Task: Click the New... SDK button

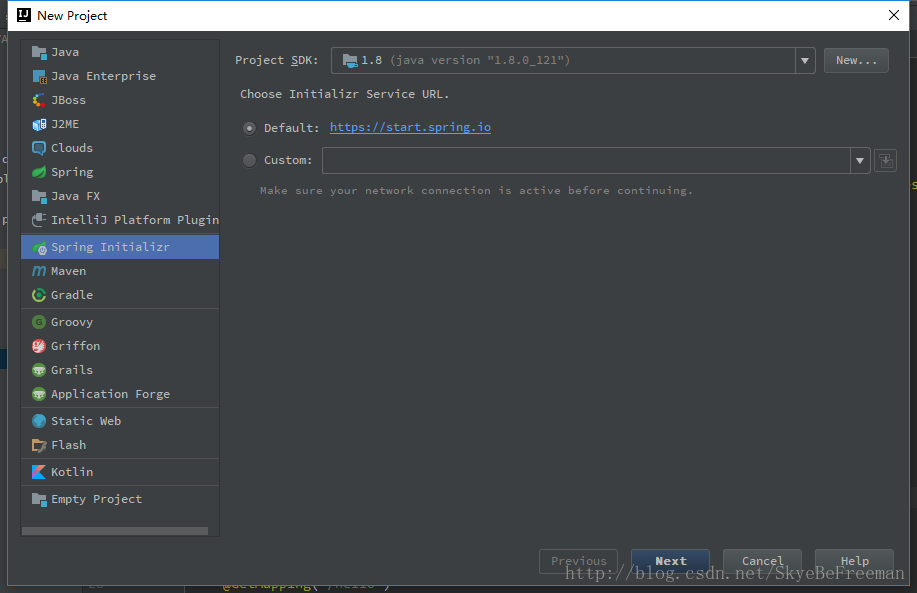Action: coord(856,60)
